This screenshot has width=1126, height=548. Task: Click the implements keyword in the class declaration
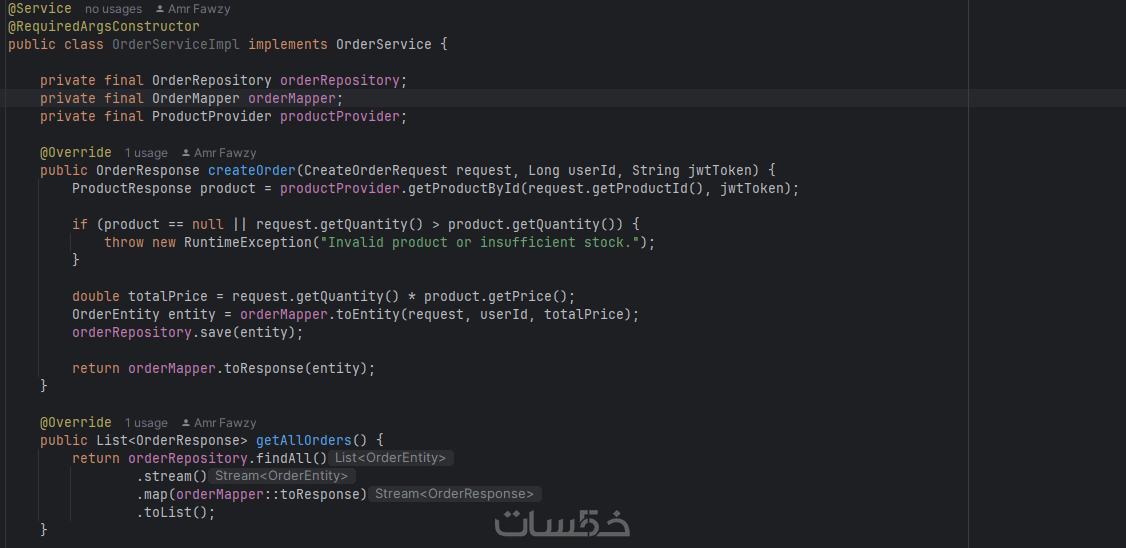(288, 45)
